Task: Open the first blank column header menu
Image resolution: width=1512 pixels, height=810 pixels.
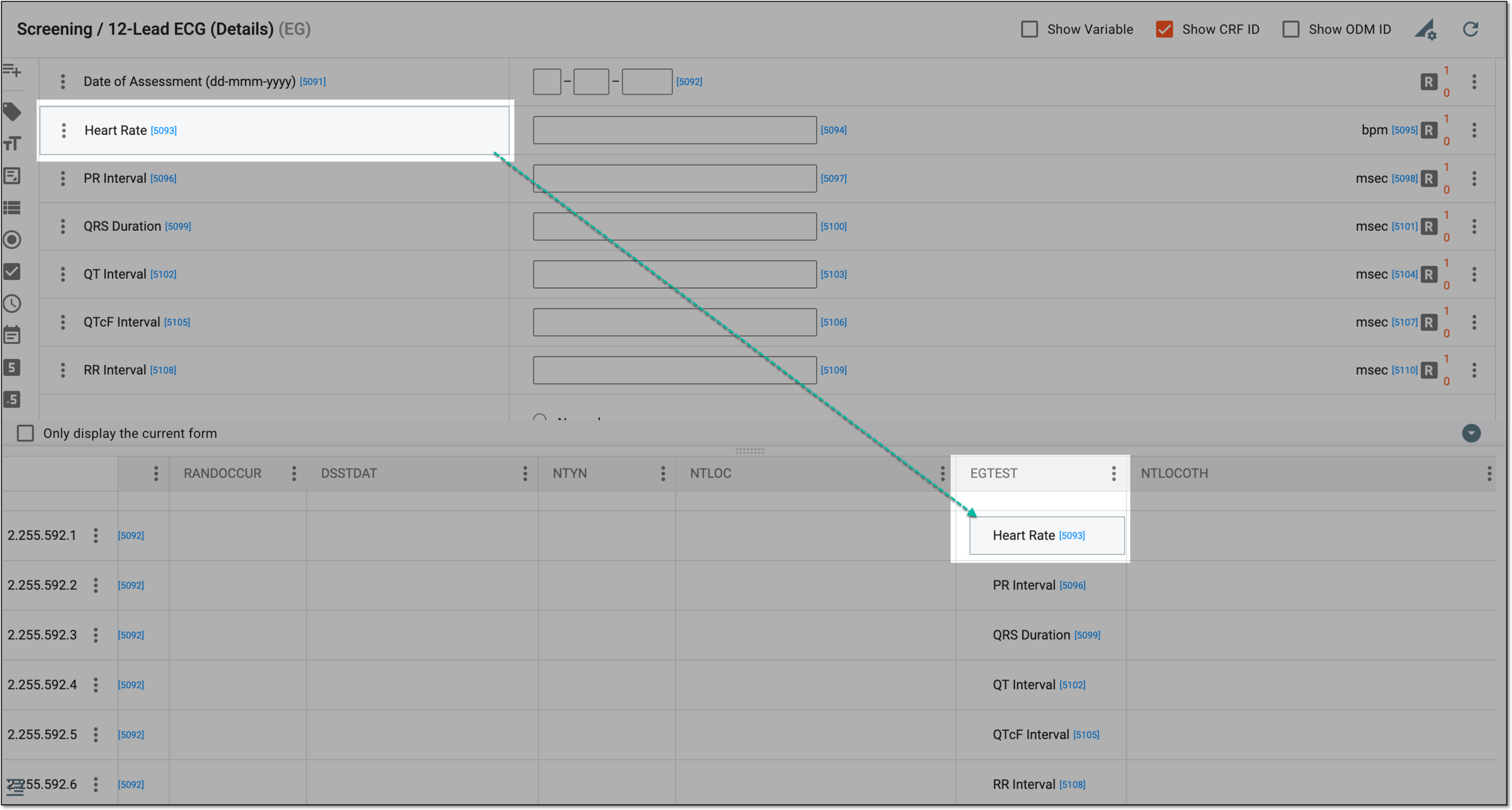Action: pyautogui.click(x=156, y=474)
